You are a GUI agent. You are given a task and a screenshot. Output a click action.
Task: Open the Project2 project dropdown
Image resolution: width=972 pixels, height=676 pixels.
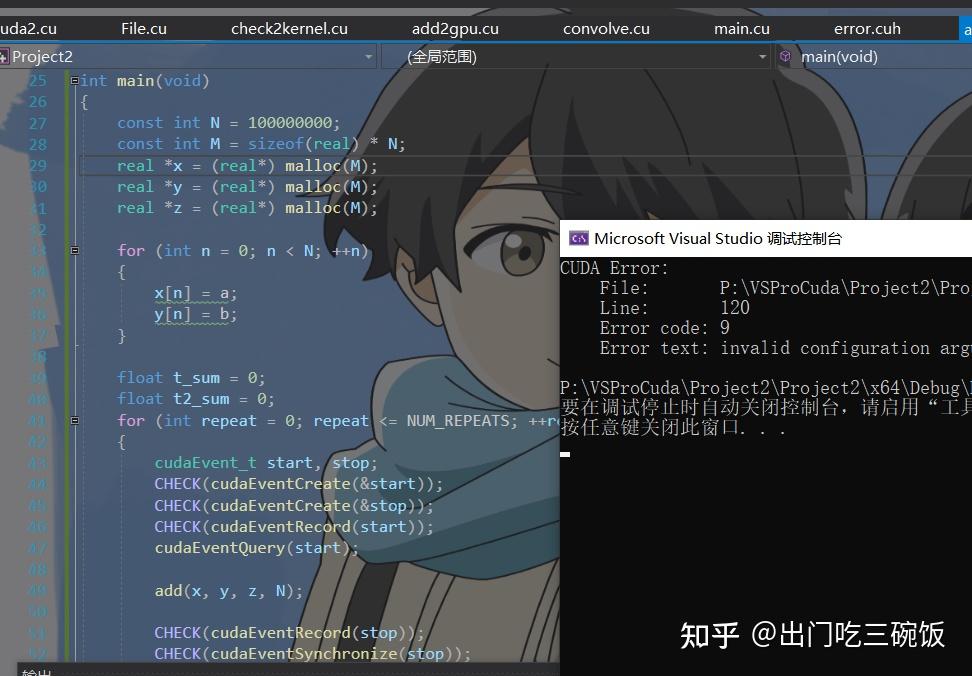pos(367,56)
